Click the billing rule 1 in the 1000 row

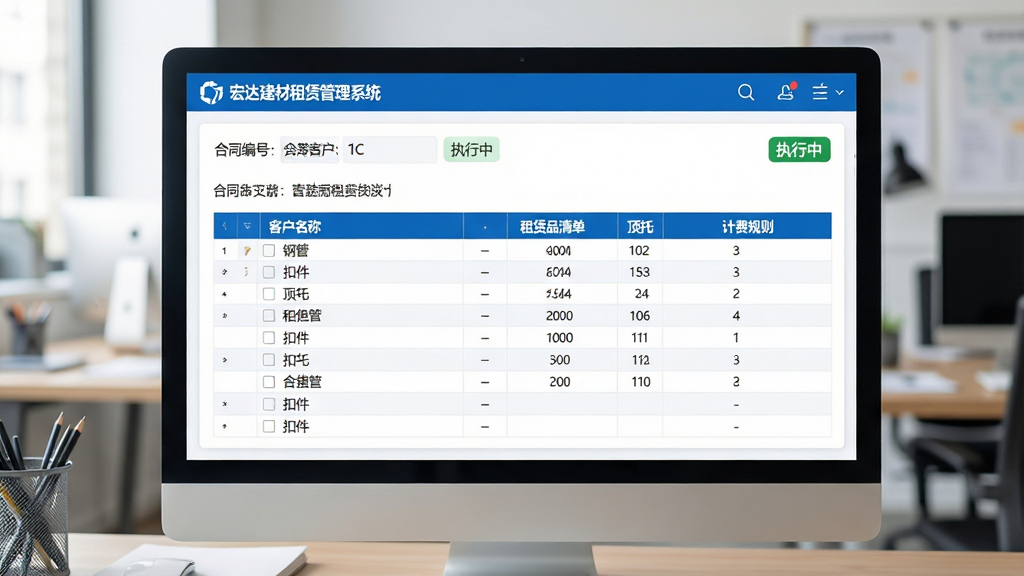coord(736,338)
